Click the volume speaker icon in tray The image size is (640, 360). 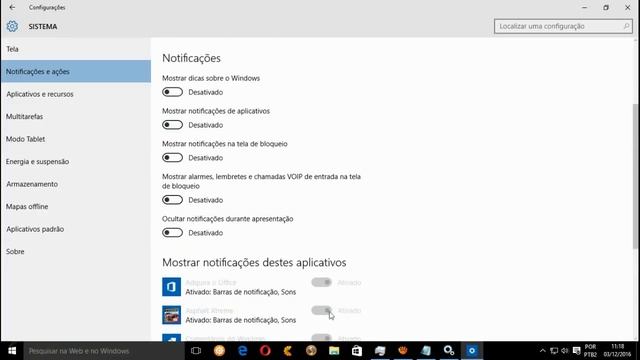click(565, 351)
